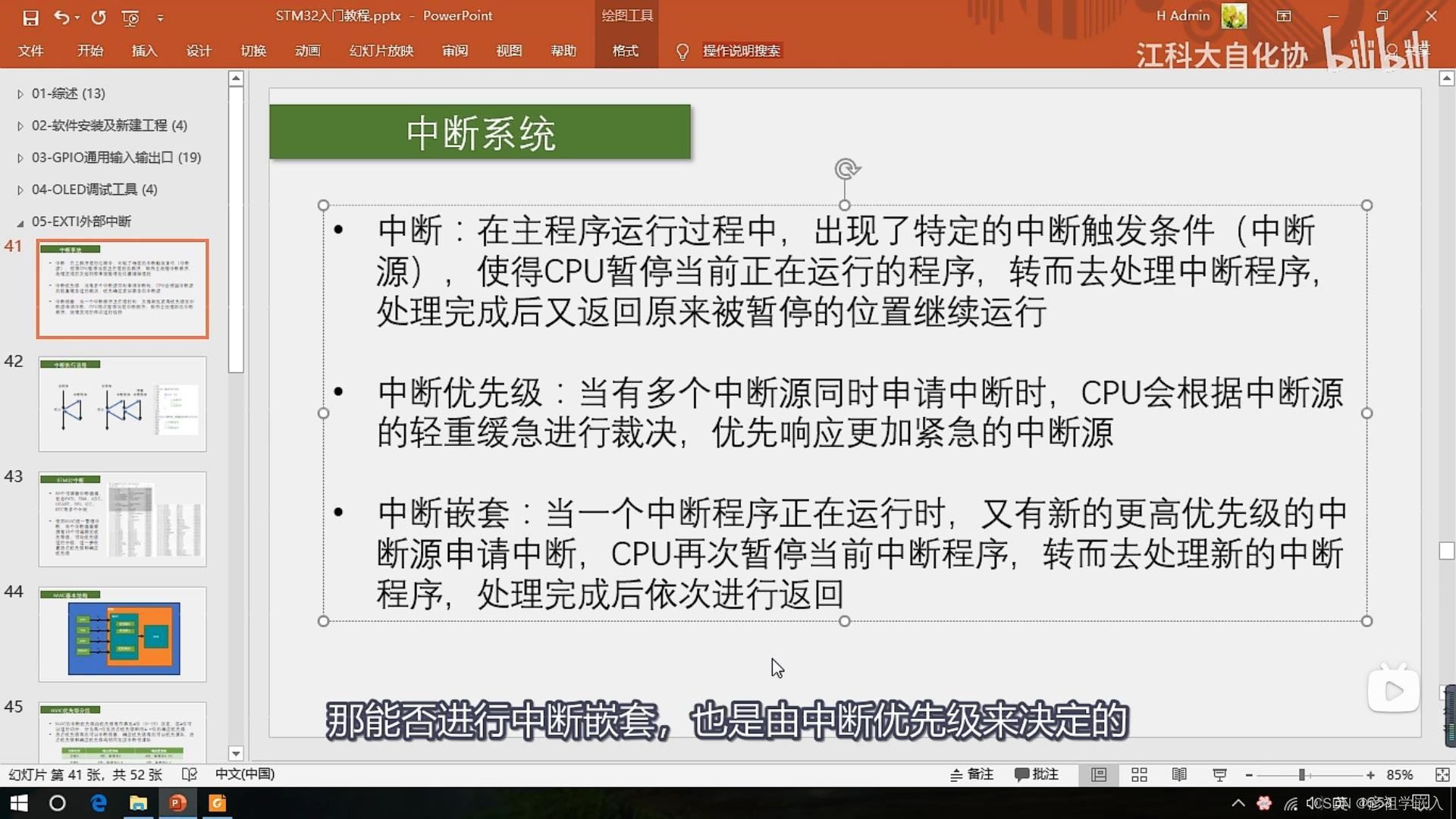Open the 幻灯片放映 ribbon tab

[381, 51]
